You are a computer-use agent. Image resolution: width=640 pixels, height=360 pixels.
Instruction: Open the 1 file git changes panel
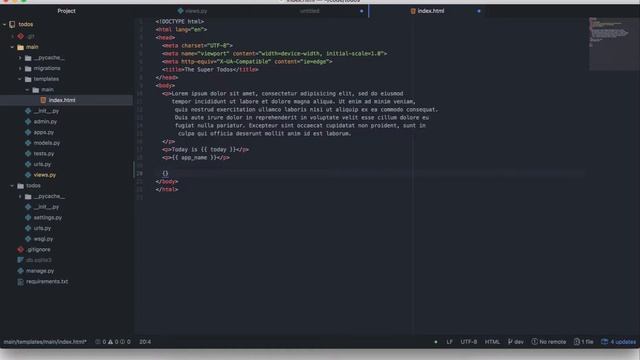[x=584, y=342]
